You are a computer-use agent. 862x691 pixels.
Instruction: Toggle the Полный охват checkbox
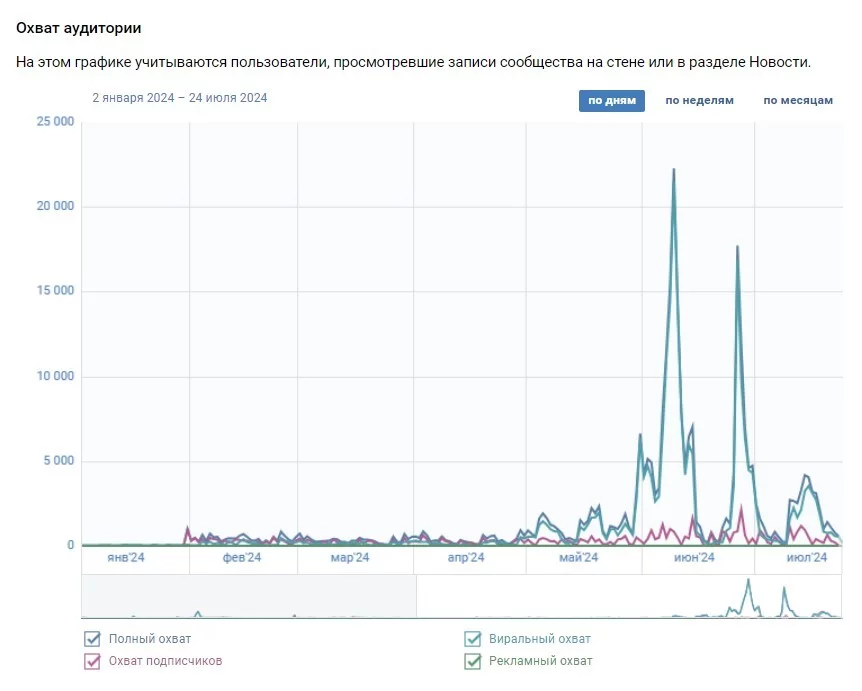click(x=93, y=639)
